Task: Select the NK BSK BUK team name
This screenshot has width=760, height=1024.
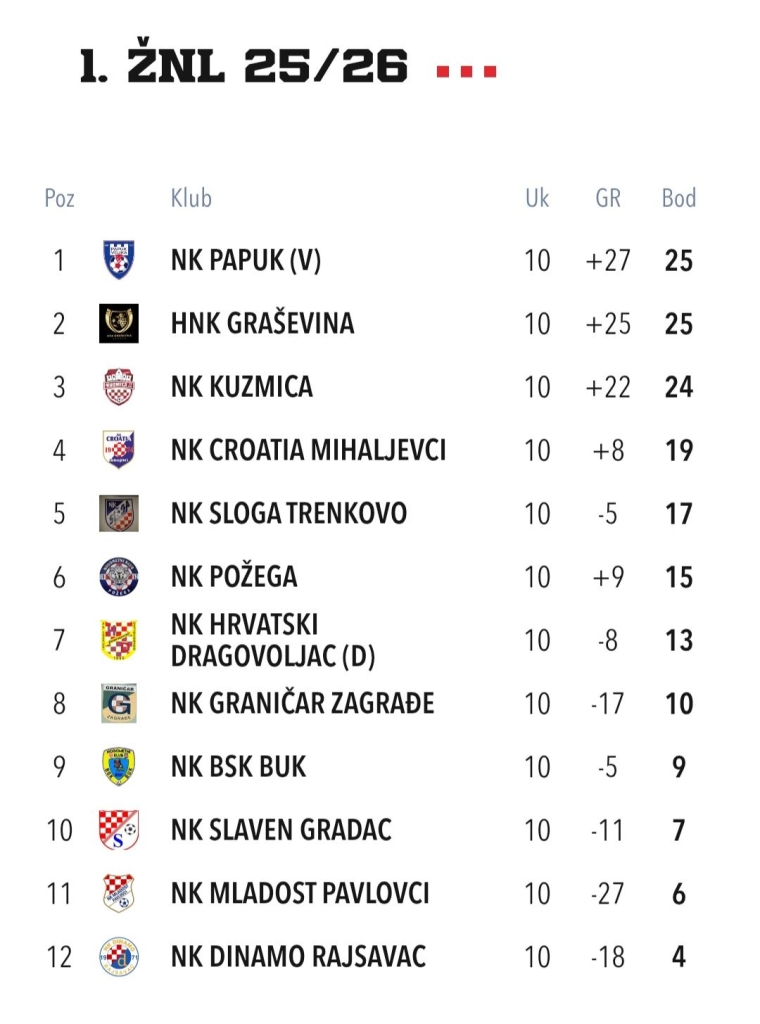Action: click(x=239, y=767)
